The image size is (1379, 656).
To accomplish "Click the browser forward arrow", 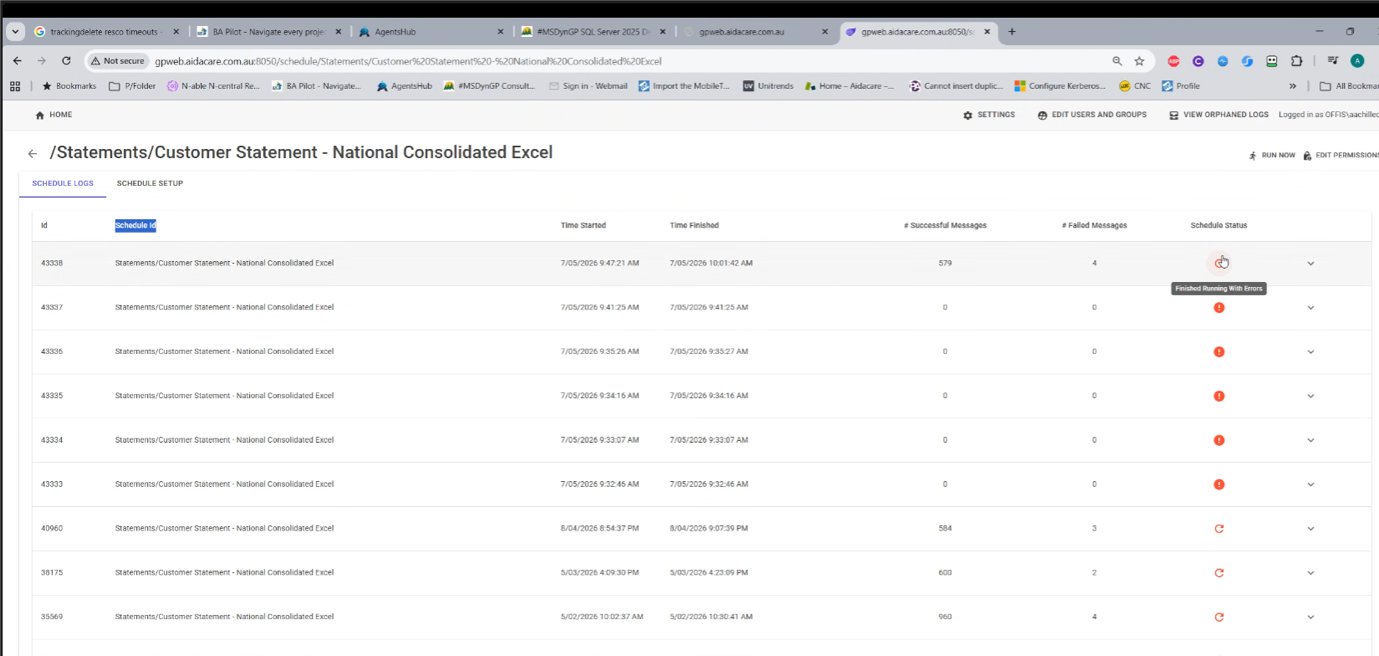I will pos(41,61).
